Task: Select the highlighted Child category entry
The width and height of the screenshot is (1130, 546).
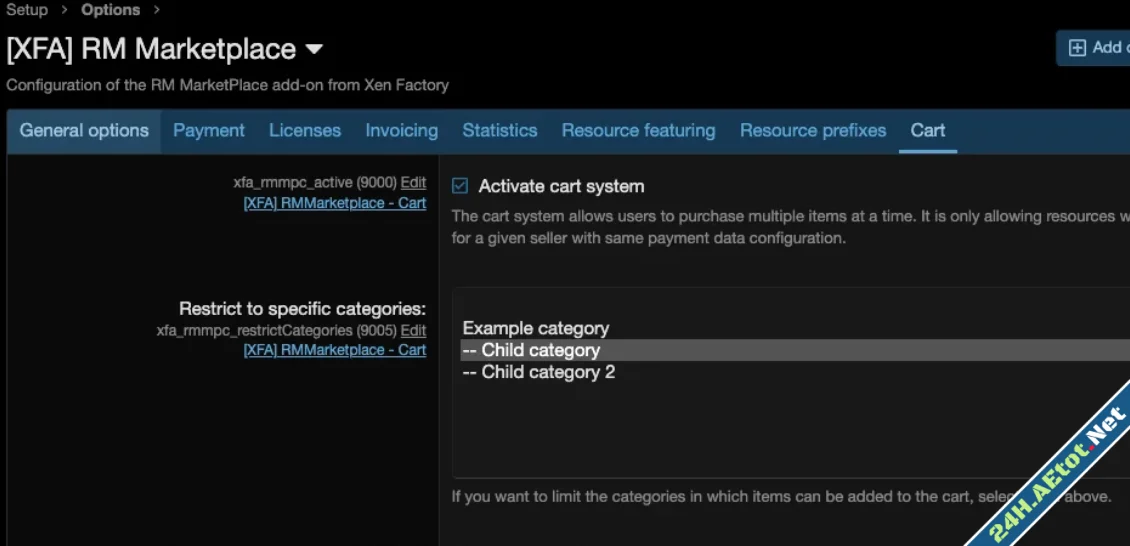Action: click(x=540, y=350)
